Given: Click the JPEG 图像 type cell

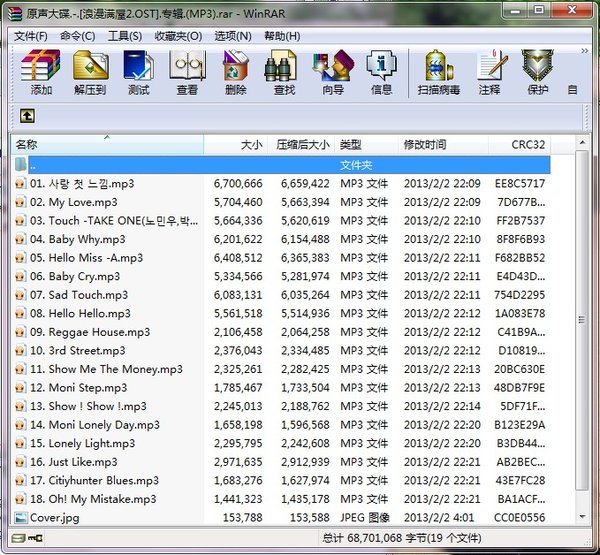Looking at the screenshot, I should [x=365, y=518].
